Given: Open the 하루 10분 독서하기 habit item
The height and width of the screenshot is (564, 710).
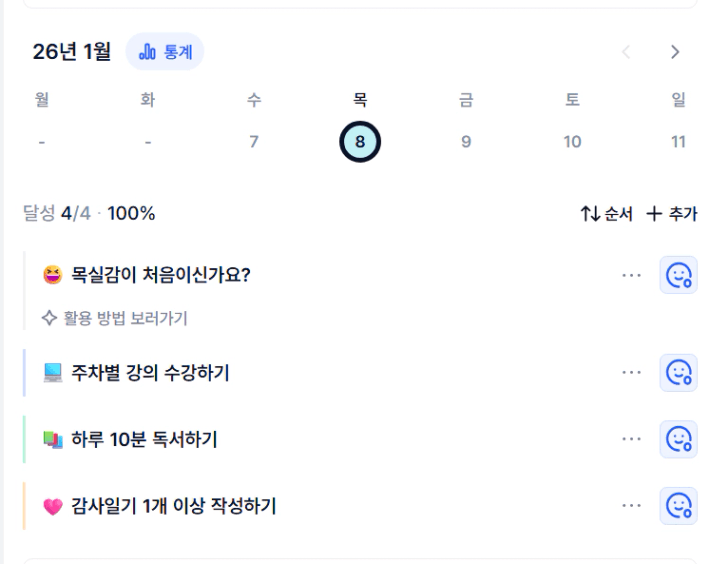Looking at the screenshot, I should 144,439.
